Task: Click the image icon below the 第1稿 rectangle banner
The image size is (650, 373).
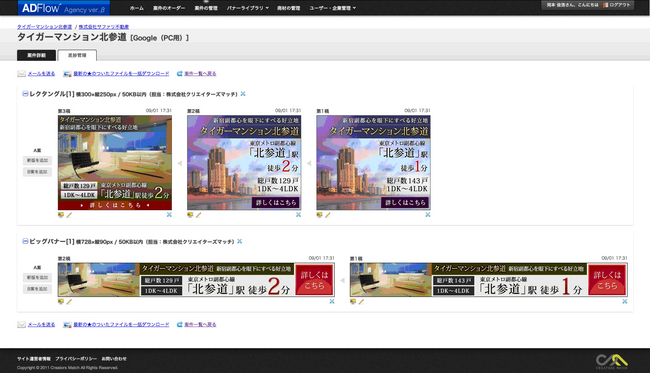Action: [x=319, y=215]
